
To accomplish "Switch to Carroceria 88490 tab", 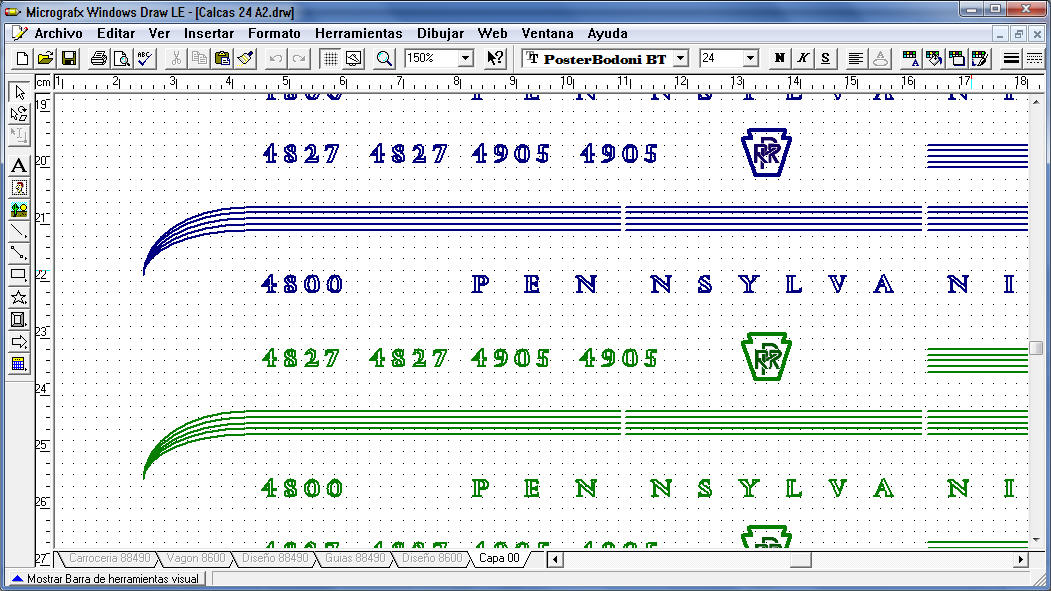I will coord(110,558).
